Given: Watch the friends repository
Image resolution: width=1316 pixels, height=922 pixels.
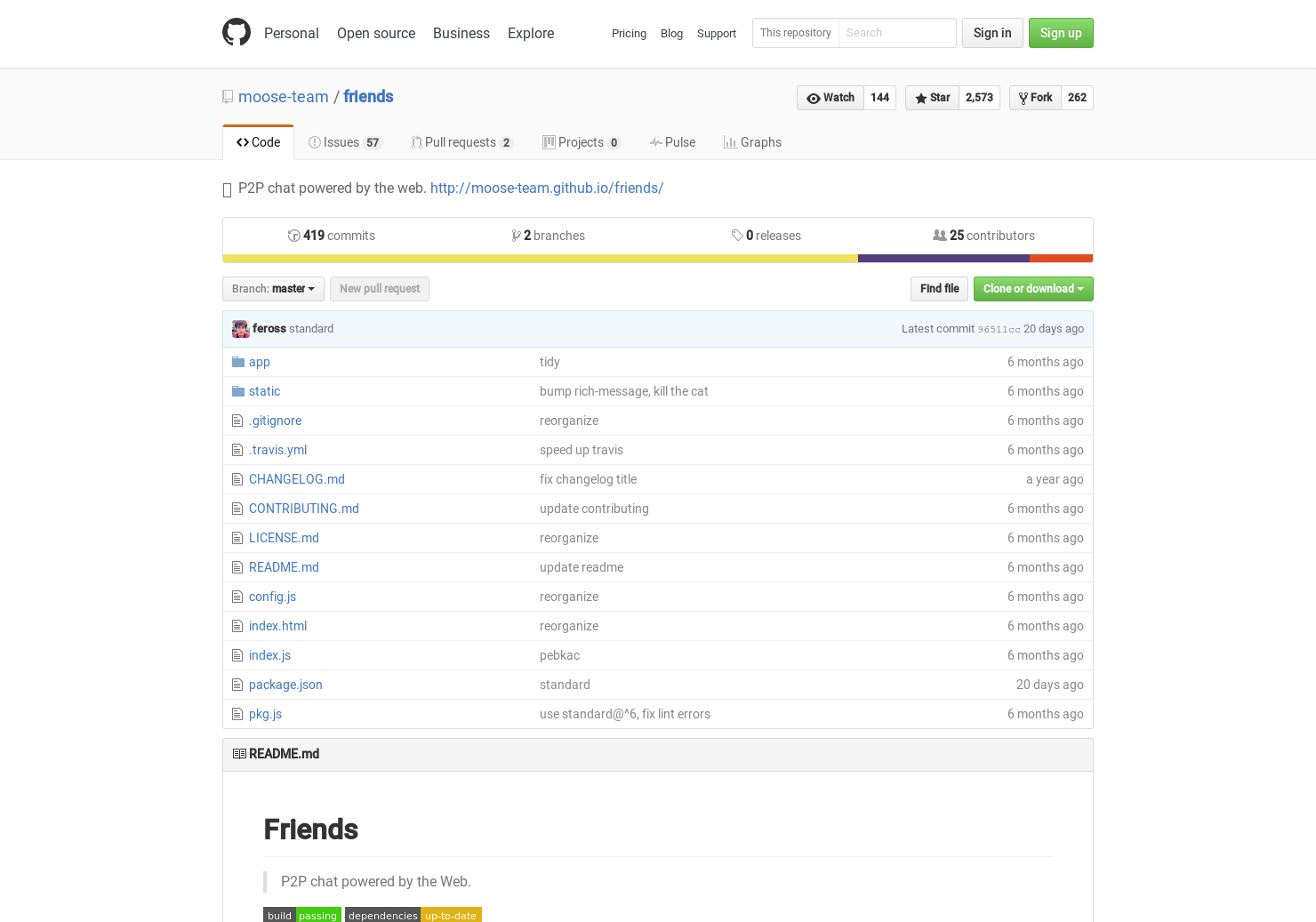Looking at the screenshot, I should [x=831, y=98].
